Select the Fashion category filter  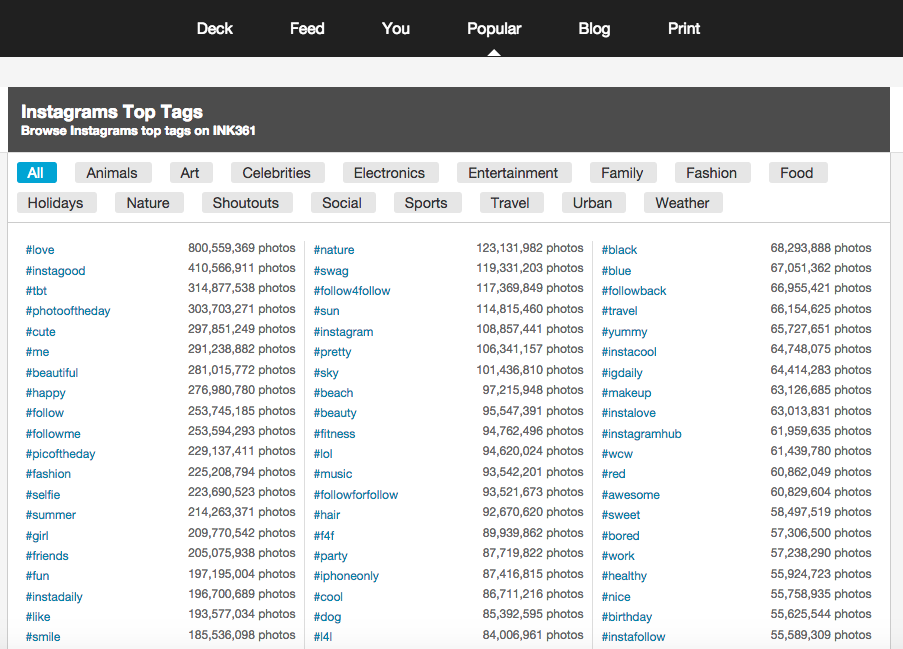click(712, 173)
